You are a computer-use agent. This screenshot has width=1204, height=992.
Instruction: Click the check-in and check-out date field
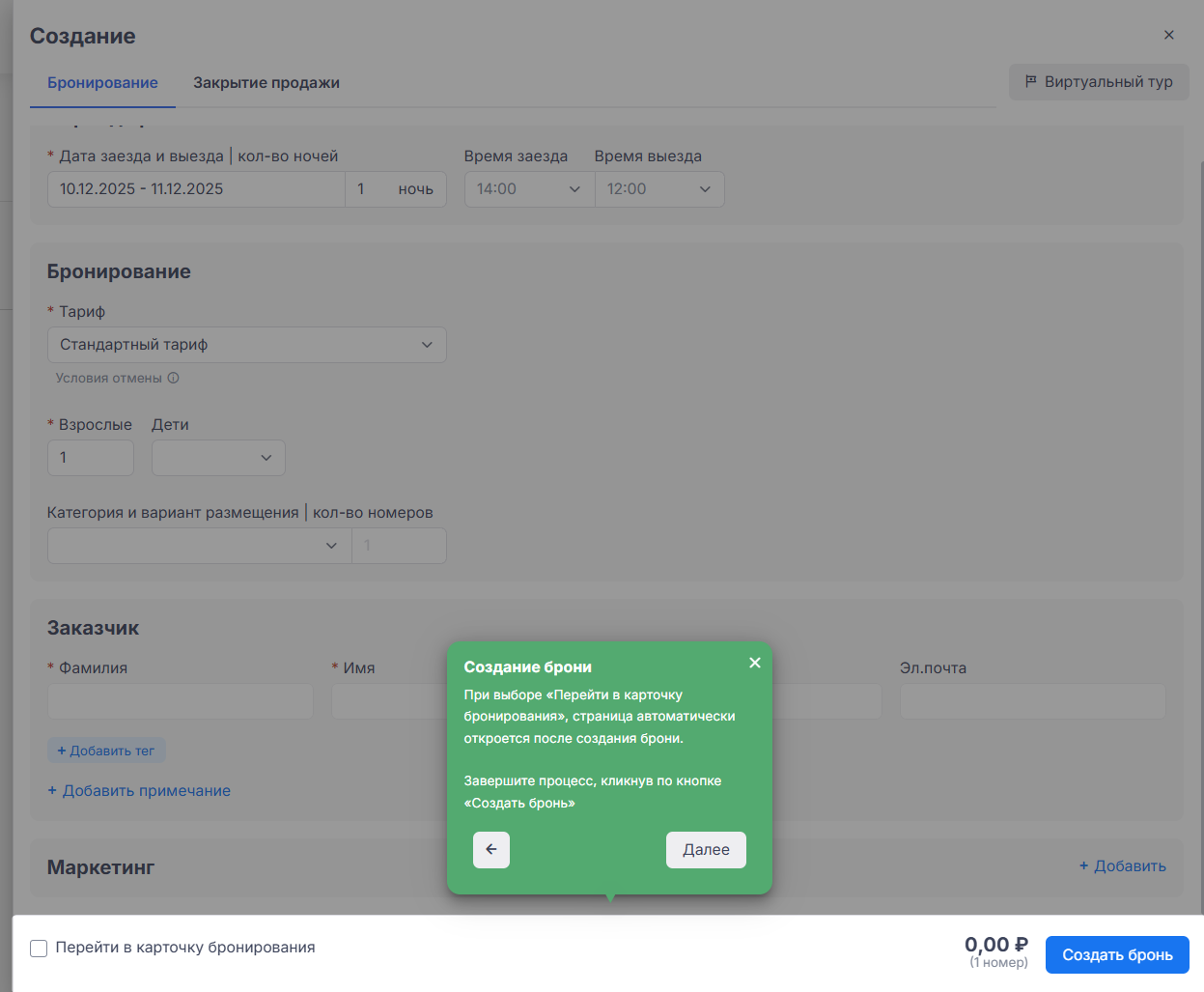pos(196,189)
